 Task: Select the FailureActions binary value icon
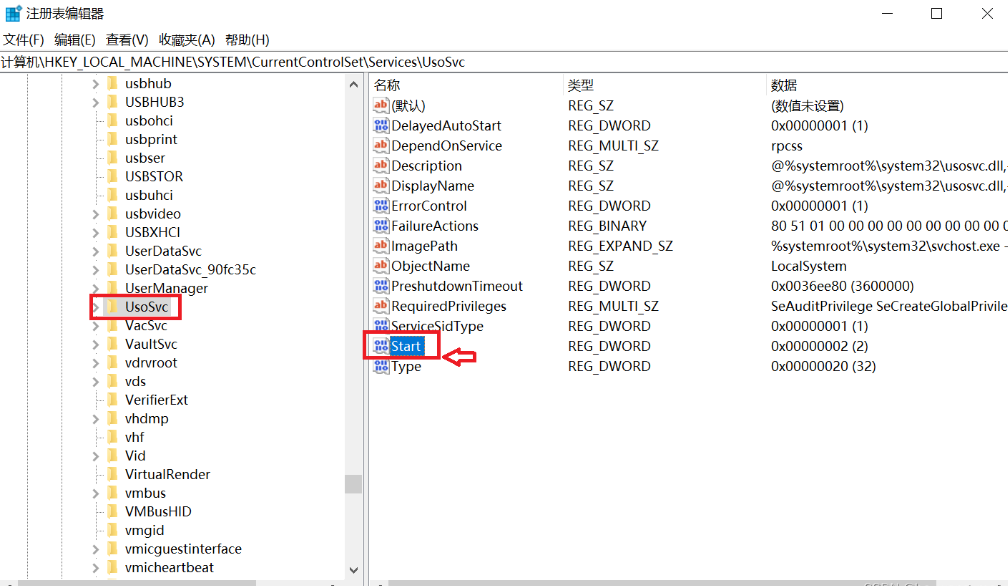380,226
